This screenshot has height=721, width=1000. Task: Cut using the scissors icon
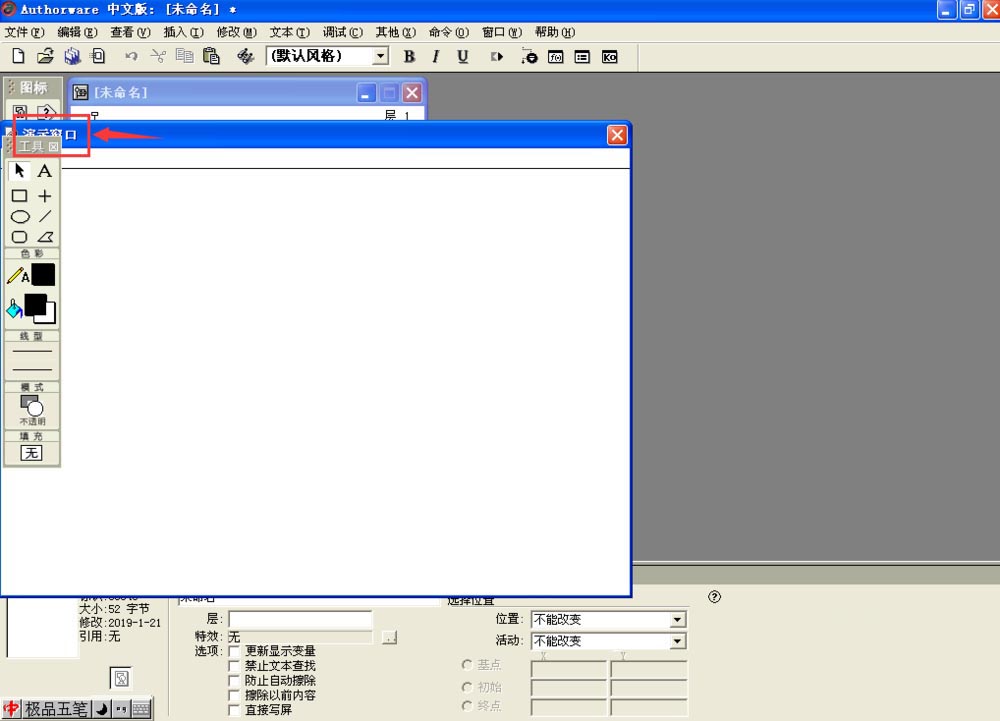[158, 56]
